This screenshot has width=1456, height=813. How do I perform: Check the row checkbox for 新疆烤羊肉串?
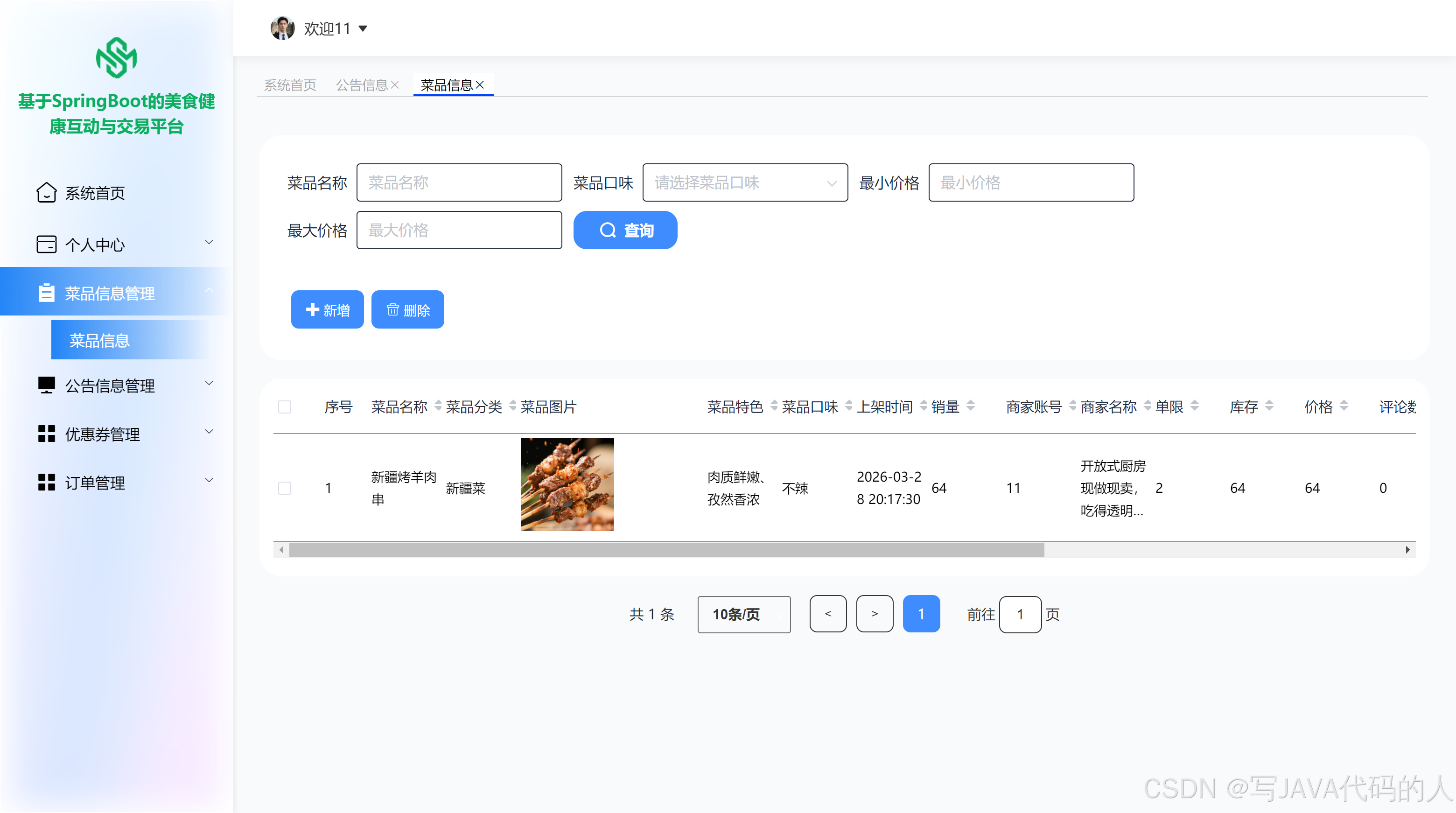[x=284, y=488]
